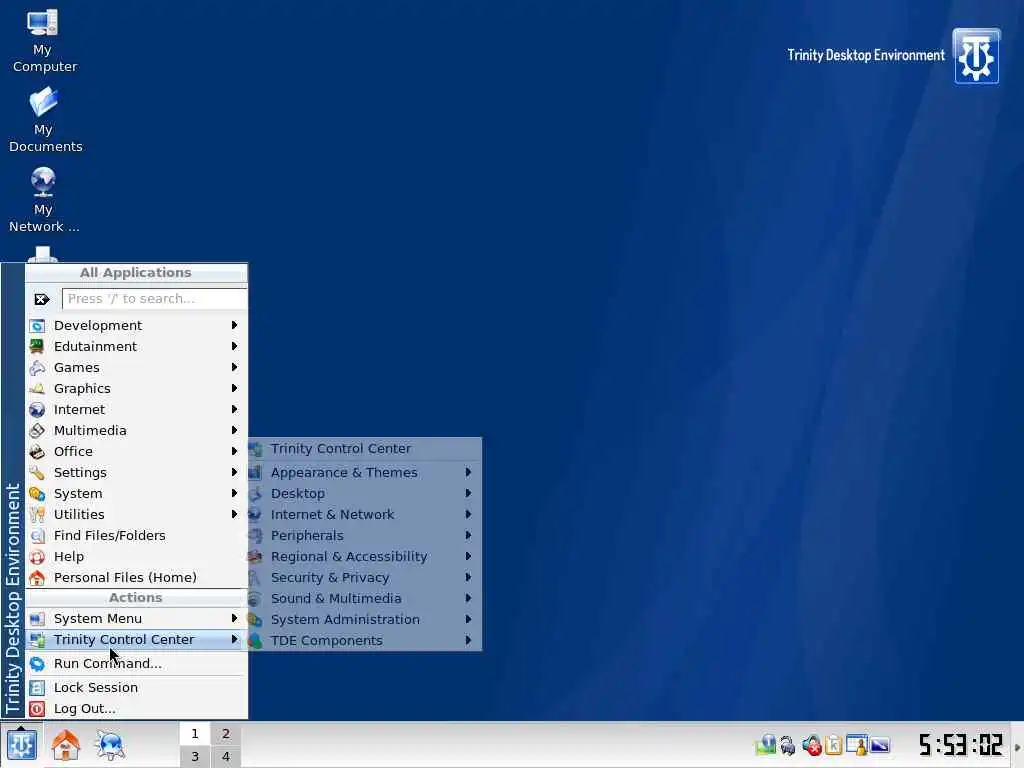This screenshot has height=768, width=1024.
Task: Open the Settings menu entry
Action: (x=136, y=472)
